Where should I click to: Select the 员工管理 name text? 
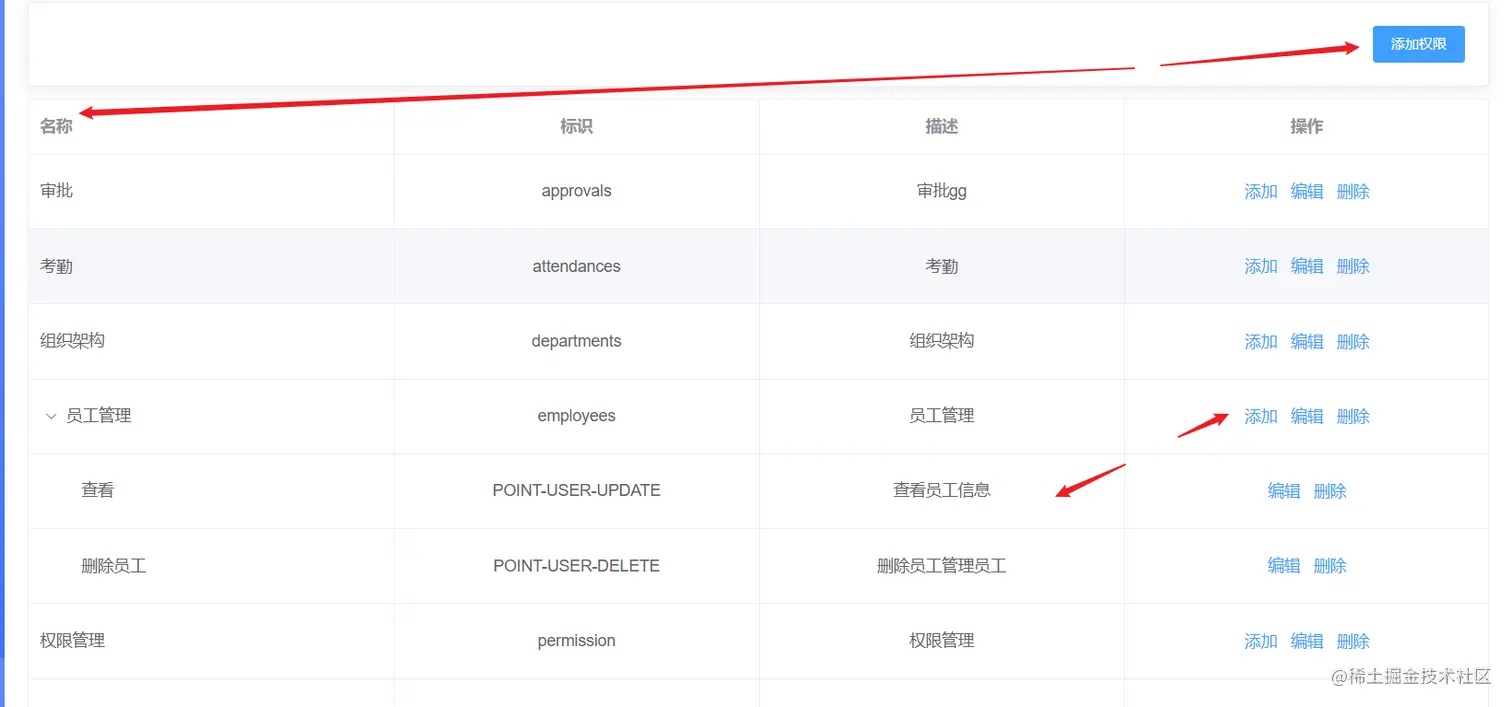tap(99, 416)
